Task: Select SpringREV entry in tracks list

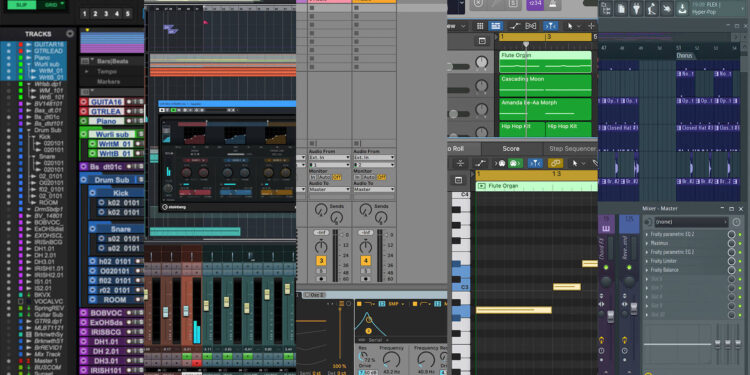Action: pos(48,308)
